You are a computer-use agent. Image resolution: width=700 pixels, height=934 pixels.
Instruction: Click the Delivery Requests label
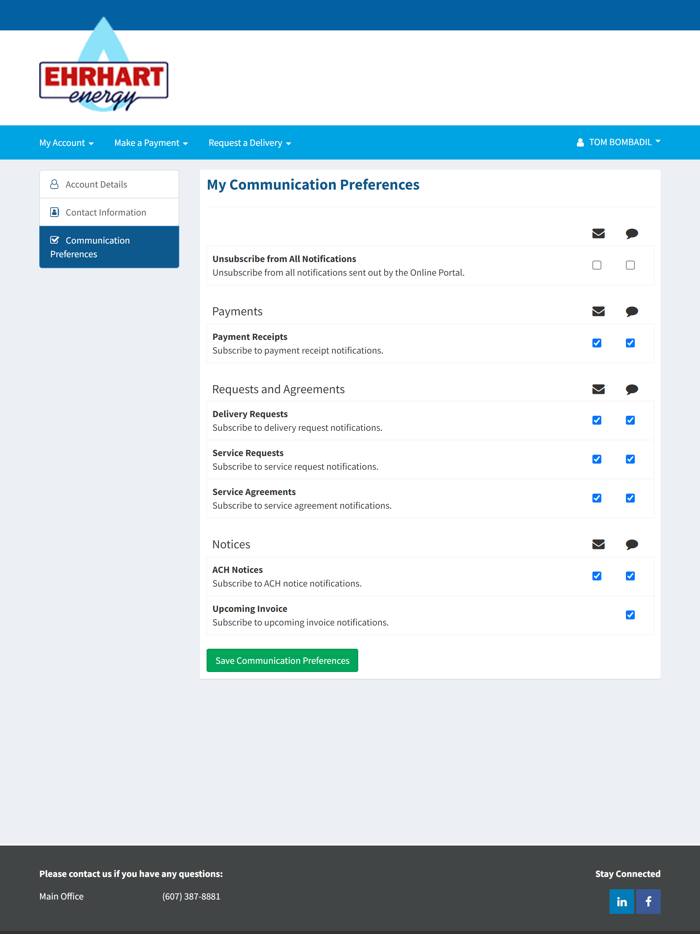point(250,414)
